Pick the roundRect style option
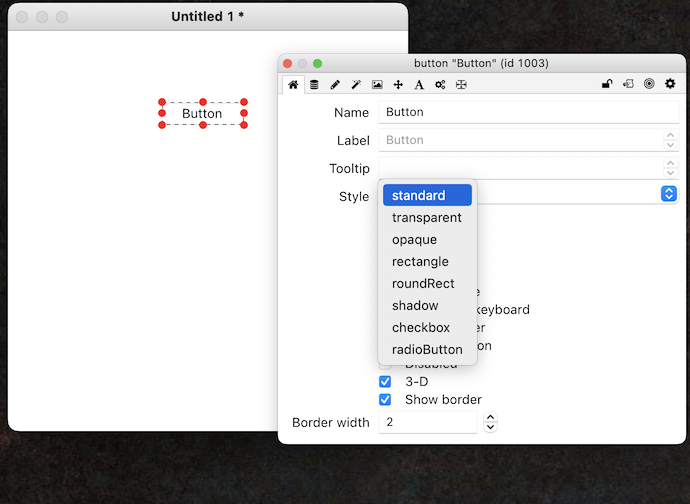This screenshot has height=504, width=690. coord(423,284)
